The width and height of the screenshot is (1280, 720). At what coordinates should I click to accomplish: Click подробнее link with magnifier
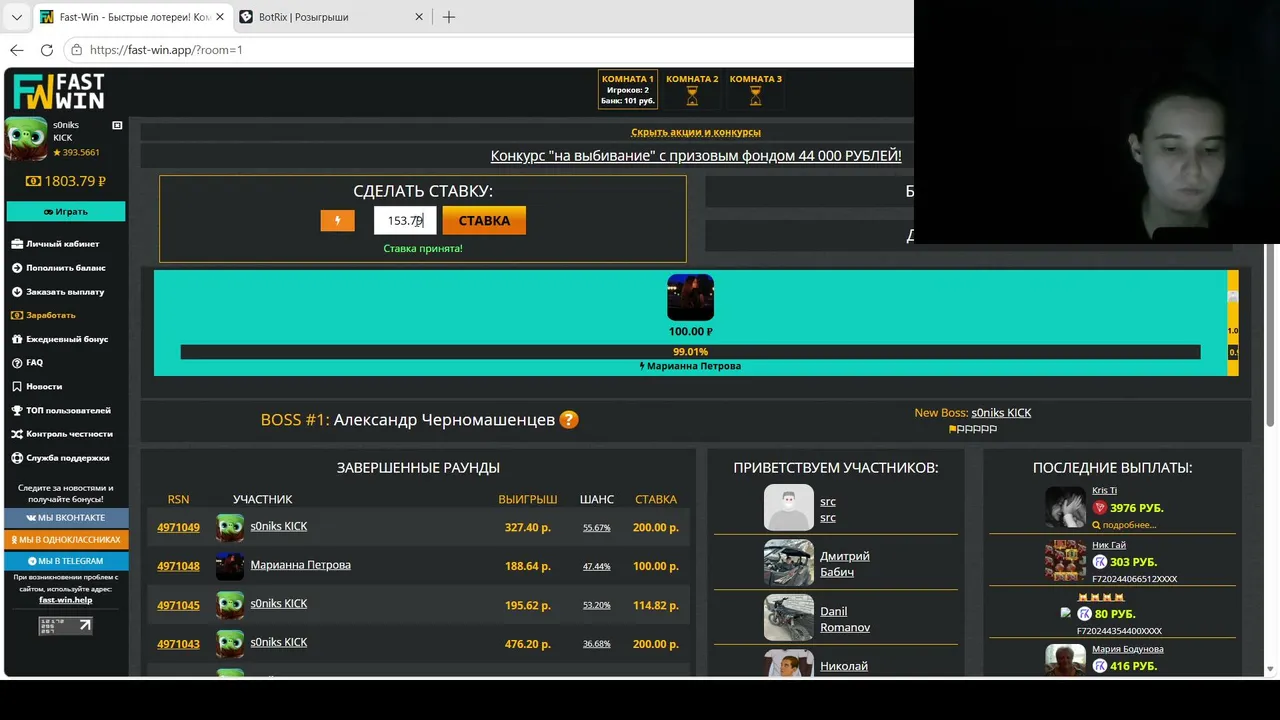click(x=1124, y=525)
